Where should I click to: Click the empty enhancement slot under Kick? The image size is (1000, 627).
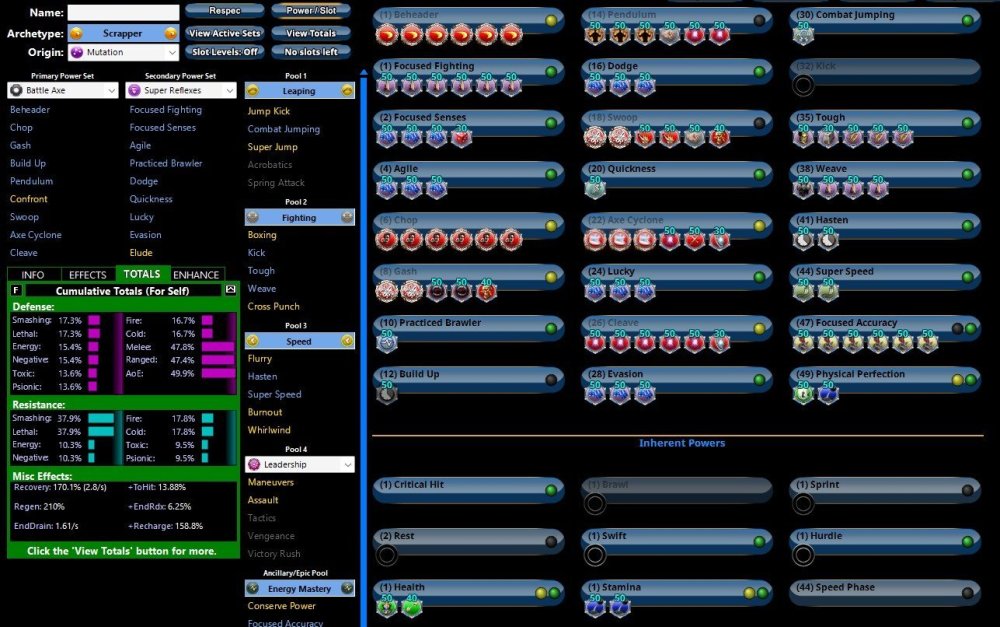click(x=803, y=85)
